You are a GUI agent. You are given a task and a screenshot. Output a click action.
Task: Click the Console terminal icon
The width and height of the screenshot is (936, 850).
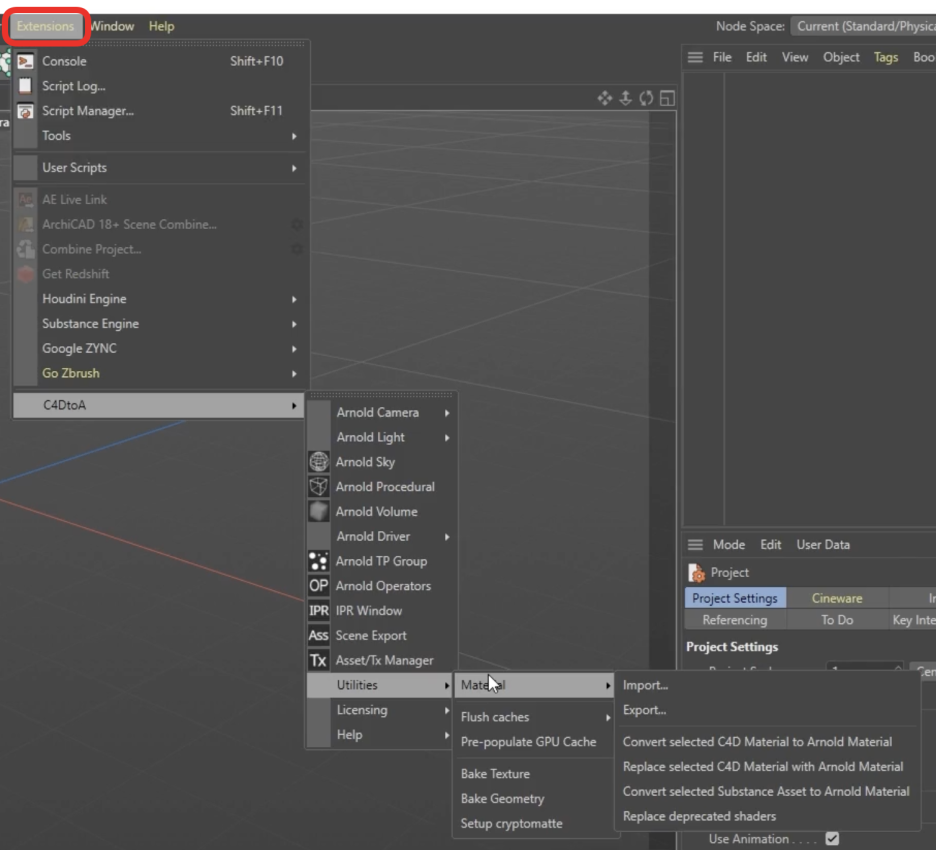(25, 61)
